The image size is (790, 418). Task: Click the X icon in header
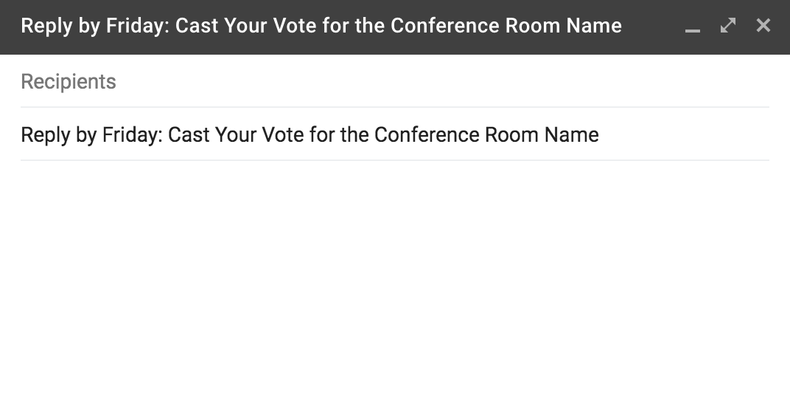pyautogui.click(x=763, y=25)
